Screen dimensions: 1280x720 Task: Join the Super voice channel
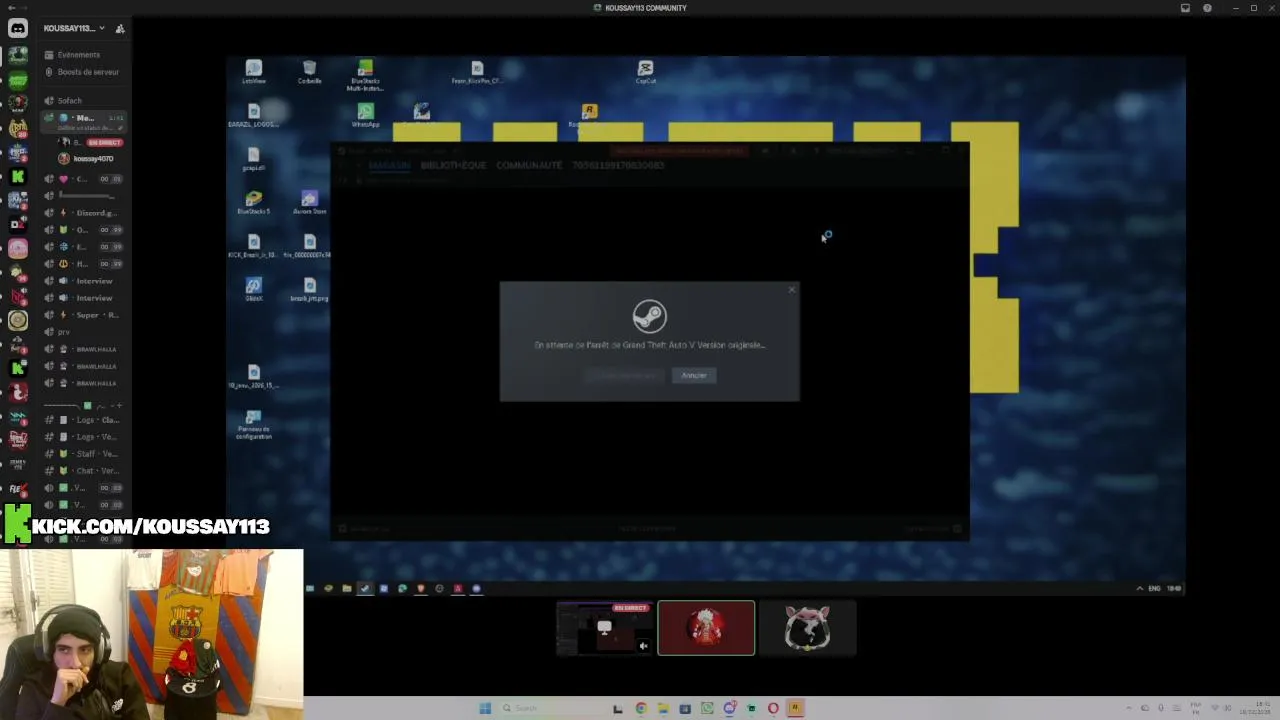(85, 315)
